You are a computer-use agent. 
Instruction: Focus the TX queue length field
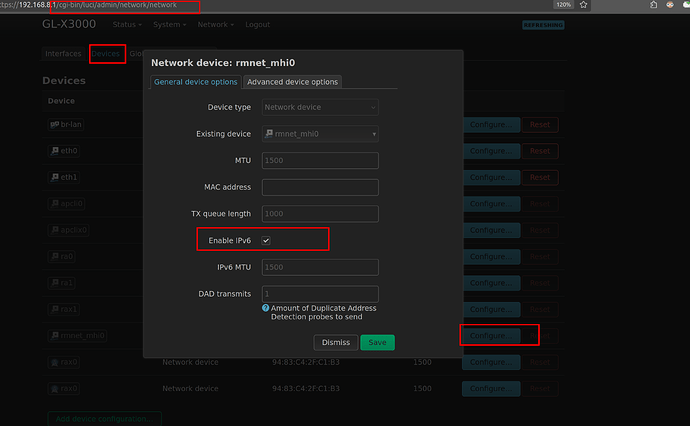[320, 214]
